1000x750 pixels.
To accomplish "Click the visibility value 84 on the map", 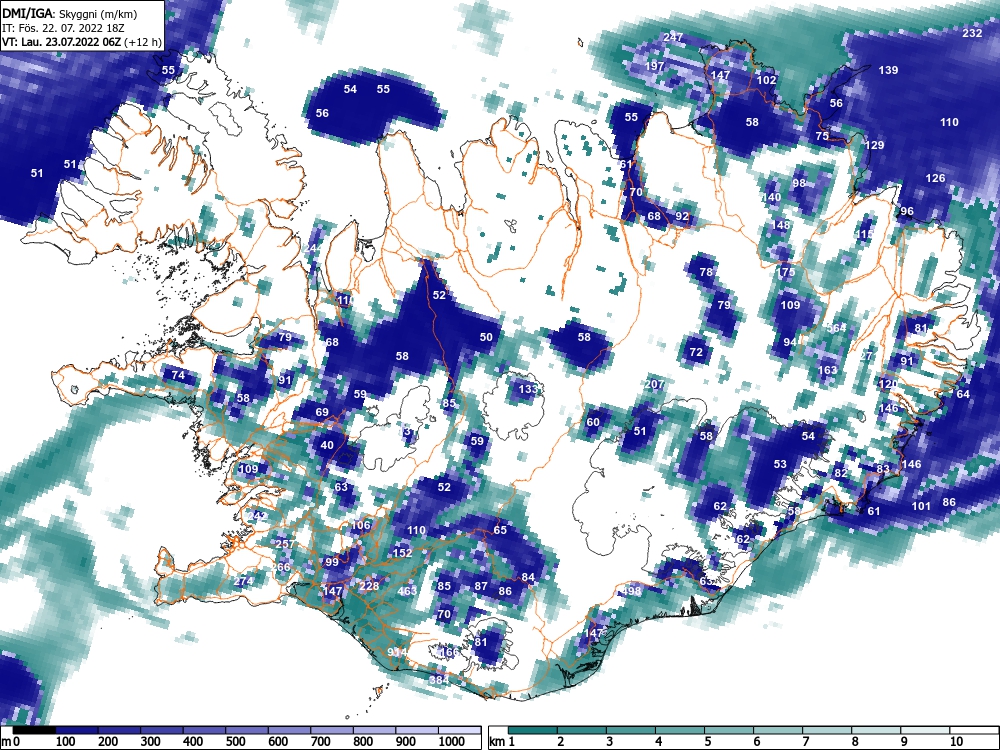I will [x=528, y=577].
